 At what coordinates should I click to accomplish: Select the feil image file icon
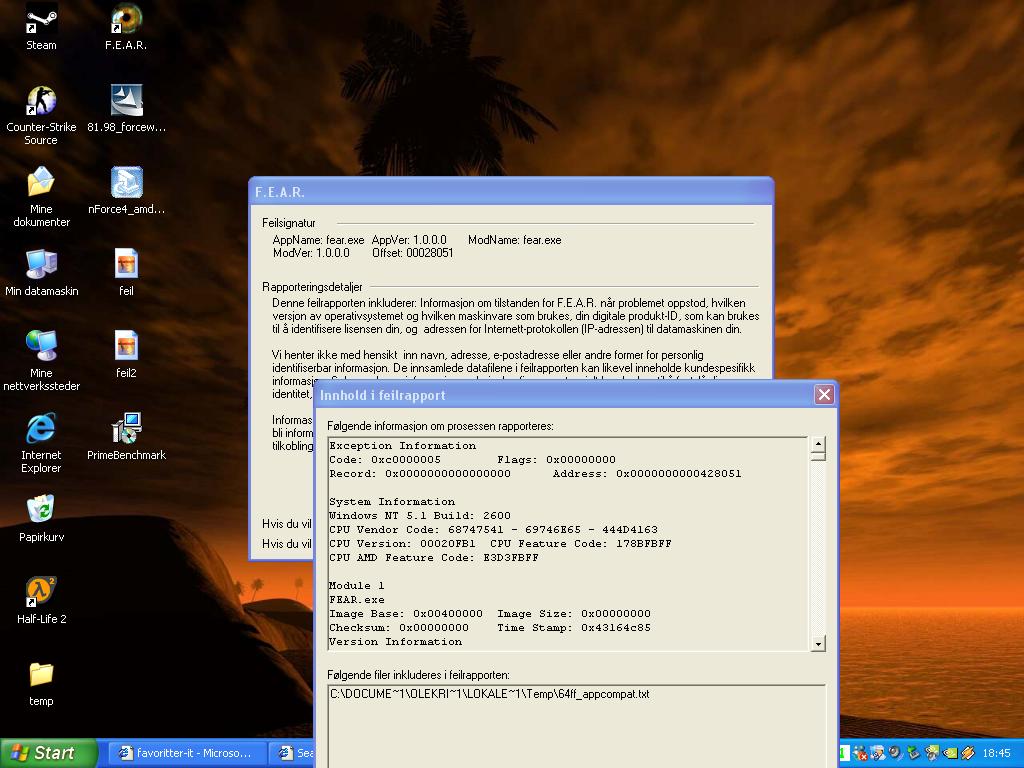click(126, 272)
